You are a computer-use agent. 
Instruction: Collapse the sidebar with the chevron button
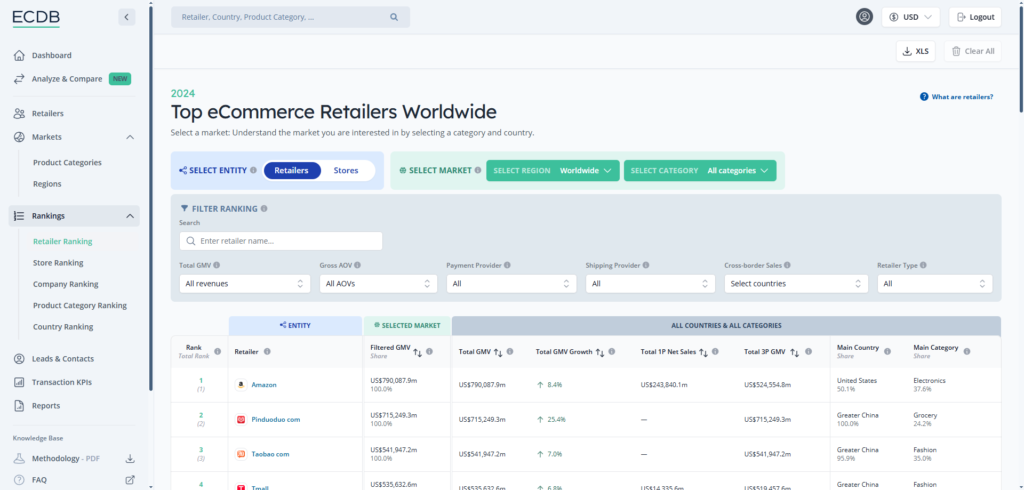(x=126, y=17)
